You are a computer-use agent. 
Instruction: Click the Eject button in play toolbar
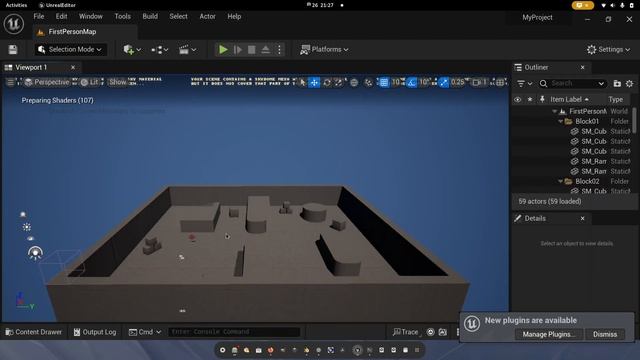(265, 49)
